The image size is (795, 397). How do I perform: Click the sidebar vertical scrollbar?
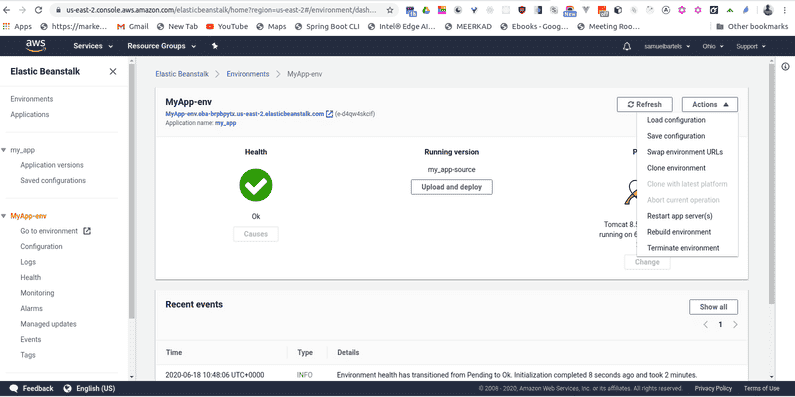(x=132, y=192)
